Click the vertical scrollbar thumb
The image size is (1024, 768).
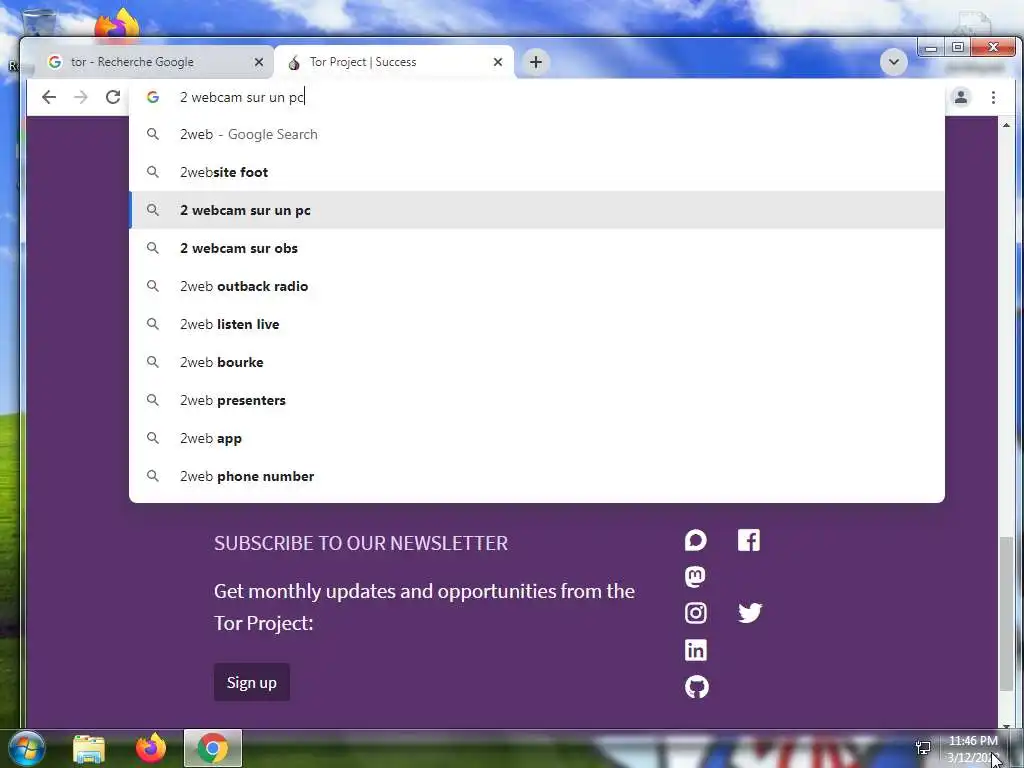click(x=1006, y=613)
